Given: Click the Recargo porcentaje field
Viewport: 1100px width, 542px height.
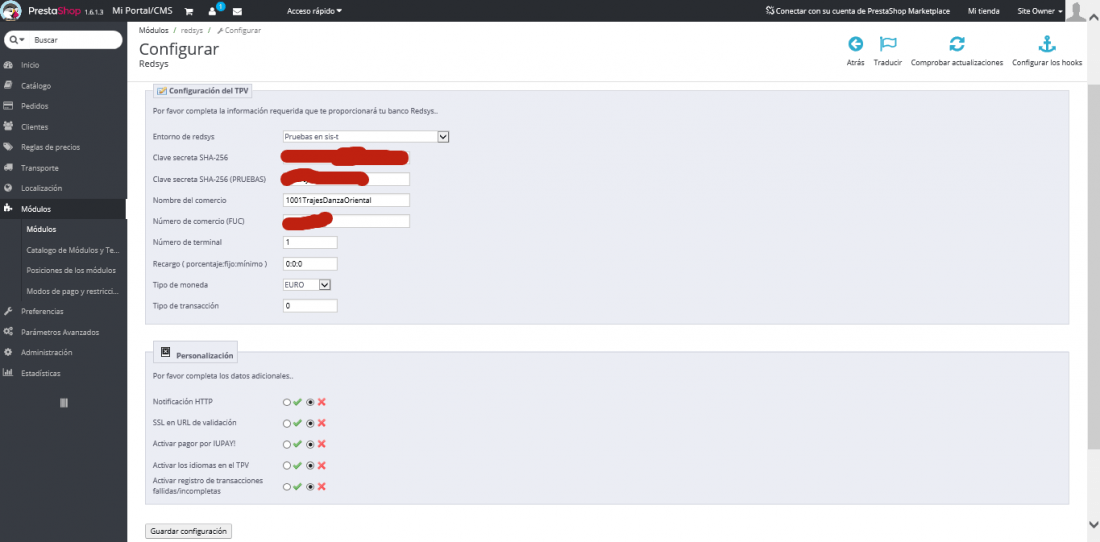Looking at the screenshot, I should [310, 264].
